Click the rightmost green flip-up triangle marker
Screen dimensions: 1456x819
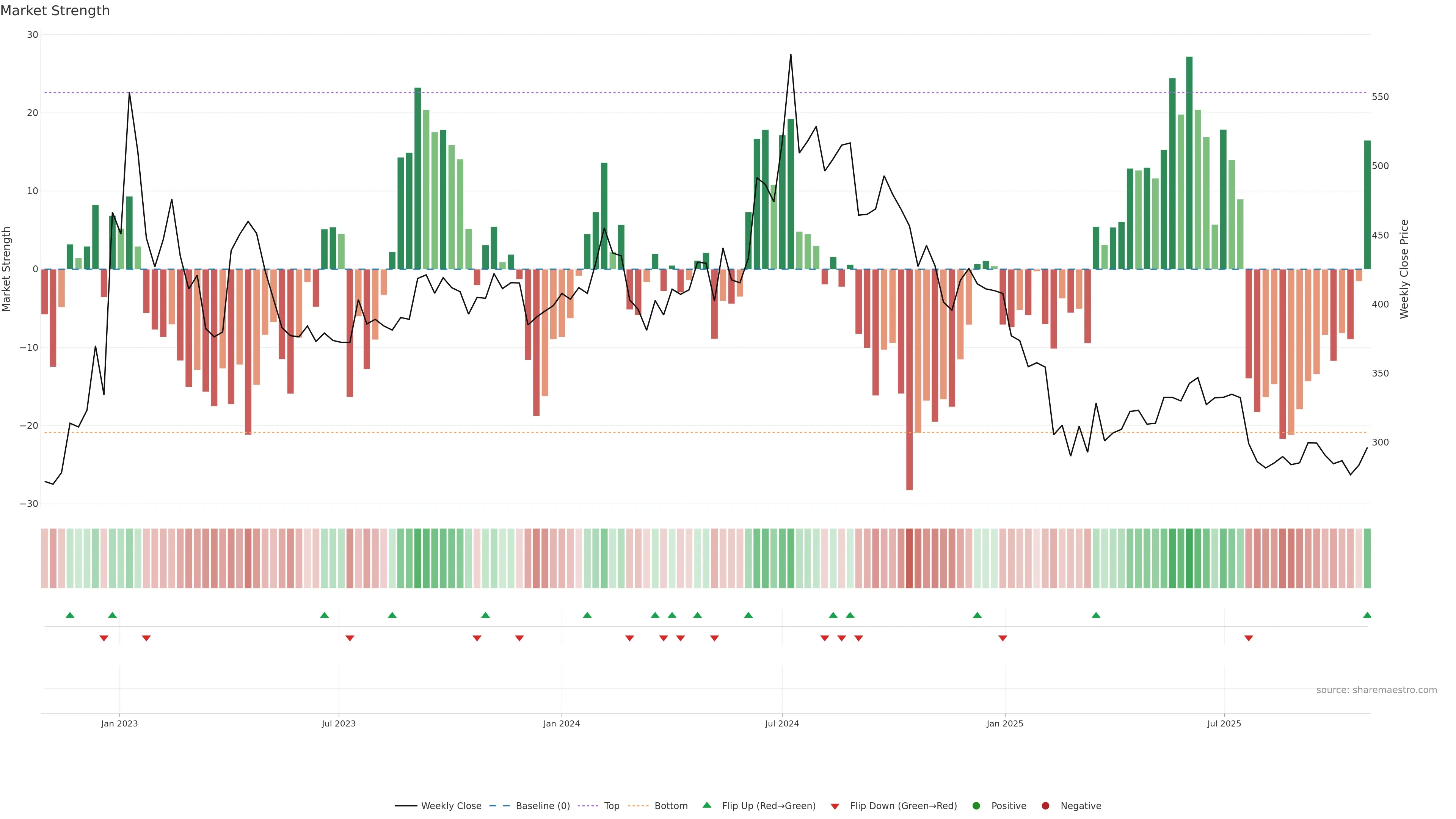click(x=1367, y=615)
